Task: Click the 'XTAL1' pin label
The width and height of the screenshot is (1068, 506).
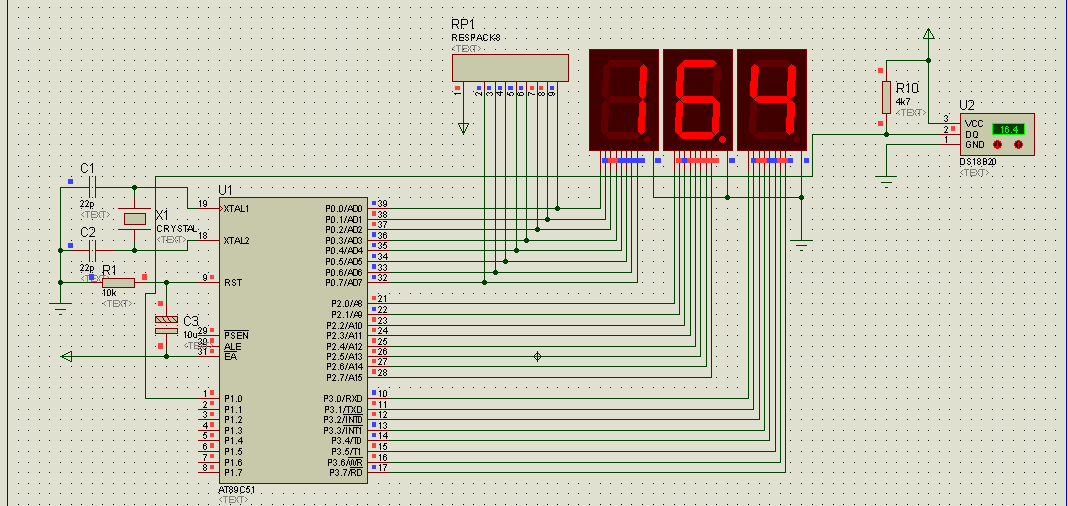Action: 236,208
